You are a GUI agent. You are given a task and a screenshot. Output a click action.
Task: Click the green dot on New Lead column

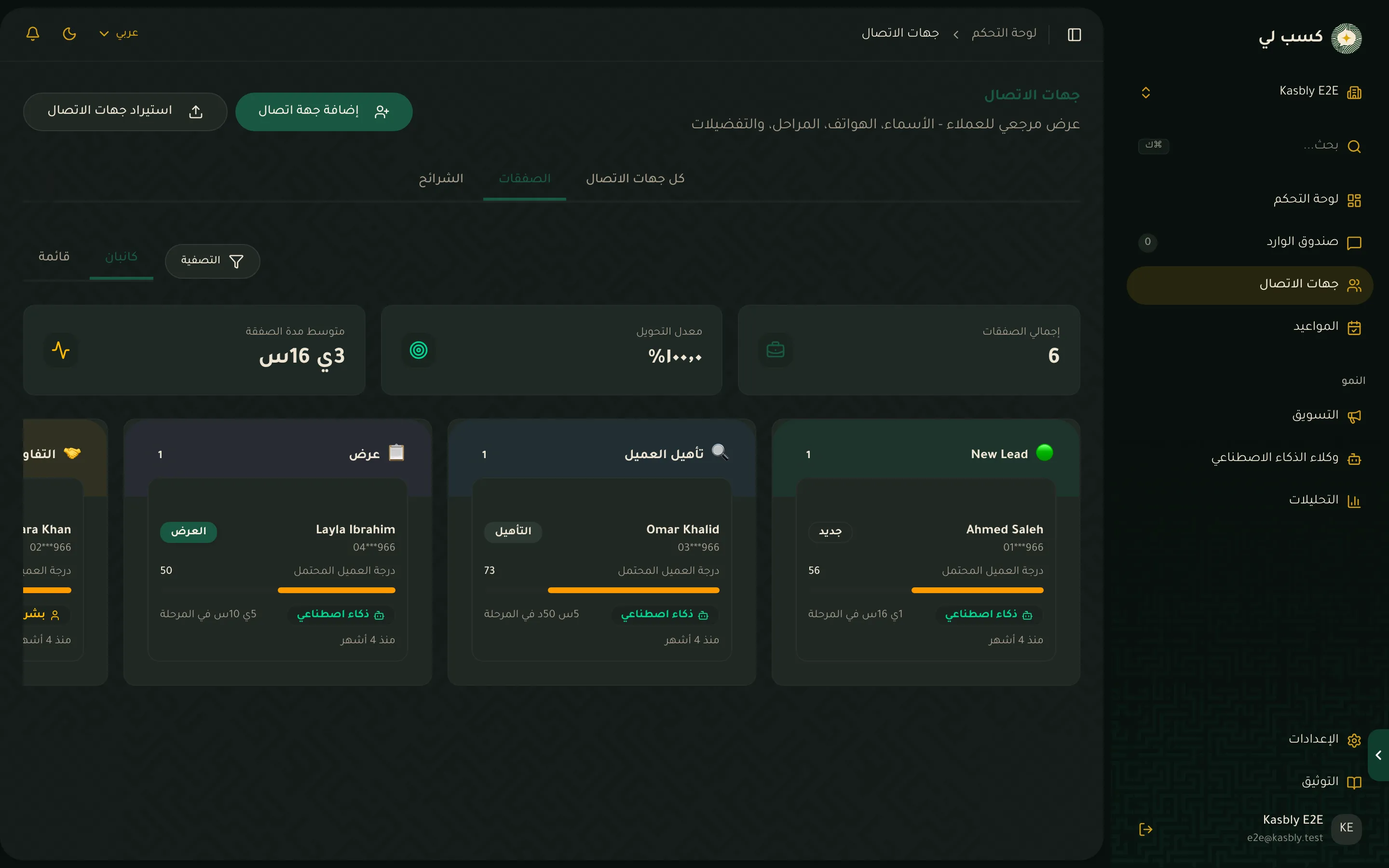click(x=1045, y=452)
